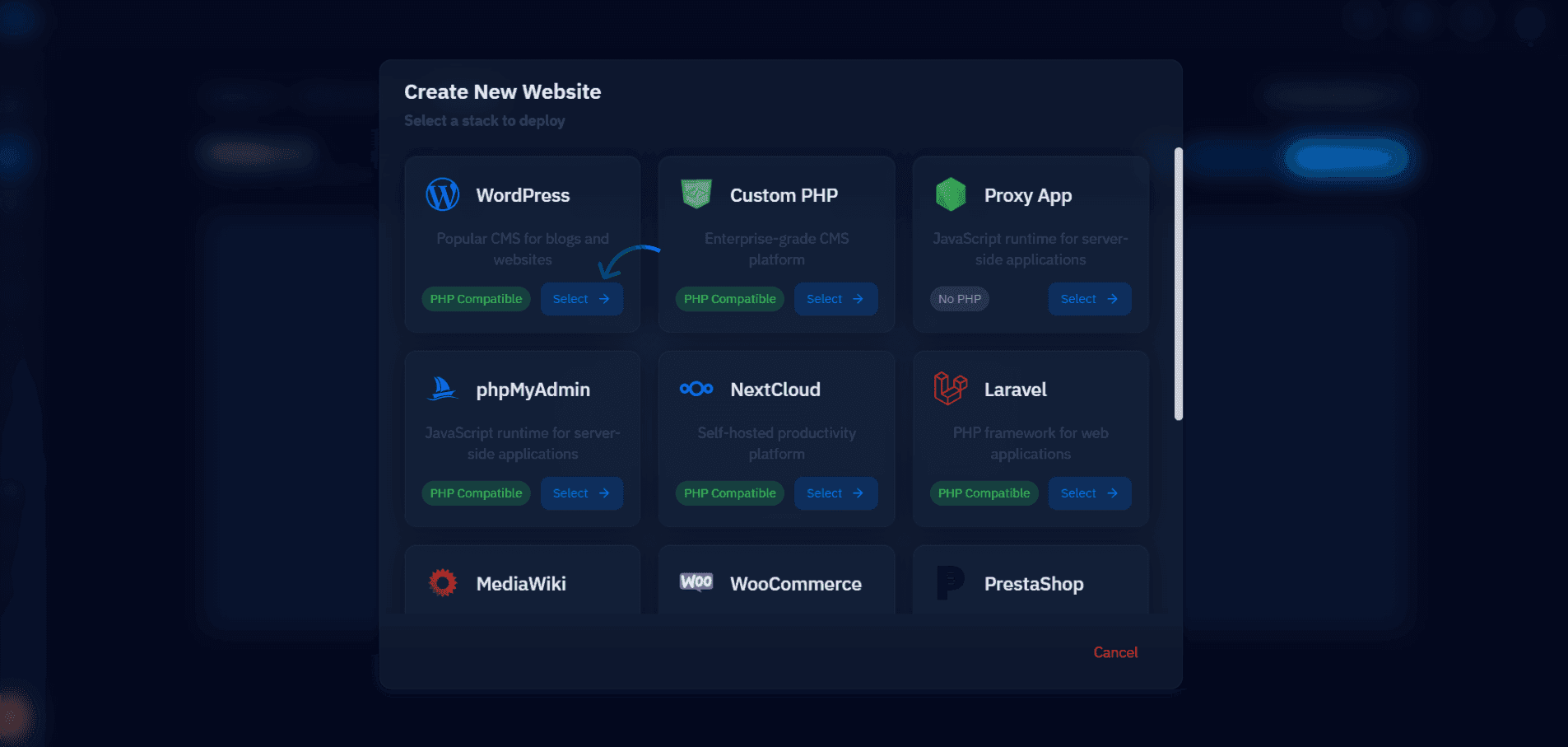Click the WordPress card title
The image size is (1568, 747).
pos(523,195)
